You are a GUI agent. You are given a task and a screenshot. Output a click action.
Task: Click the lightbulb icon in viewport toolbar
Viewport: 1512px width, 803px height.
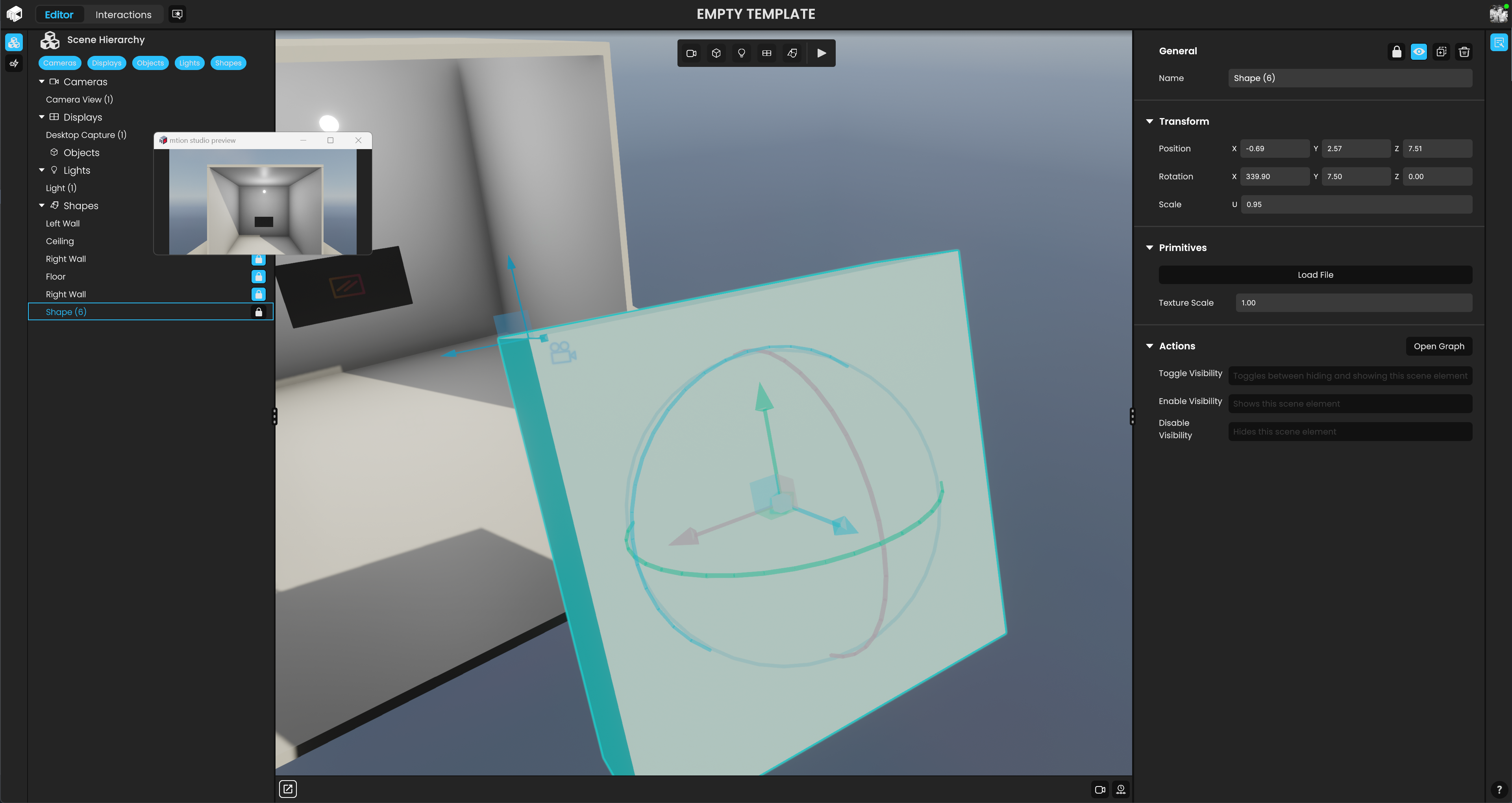(x=741, y=54)
